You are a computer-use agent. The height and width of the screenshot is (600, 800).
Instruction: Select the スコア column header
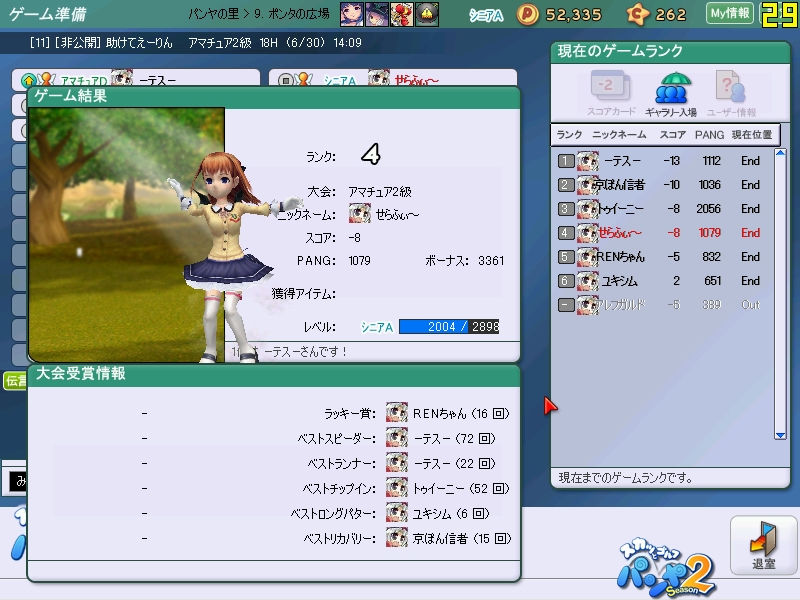tap(672, 135)
